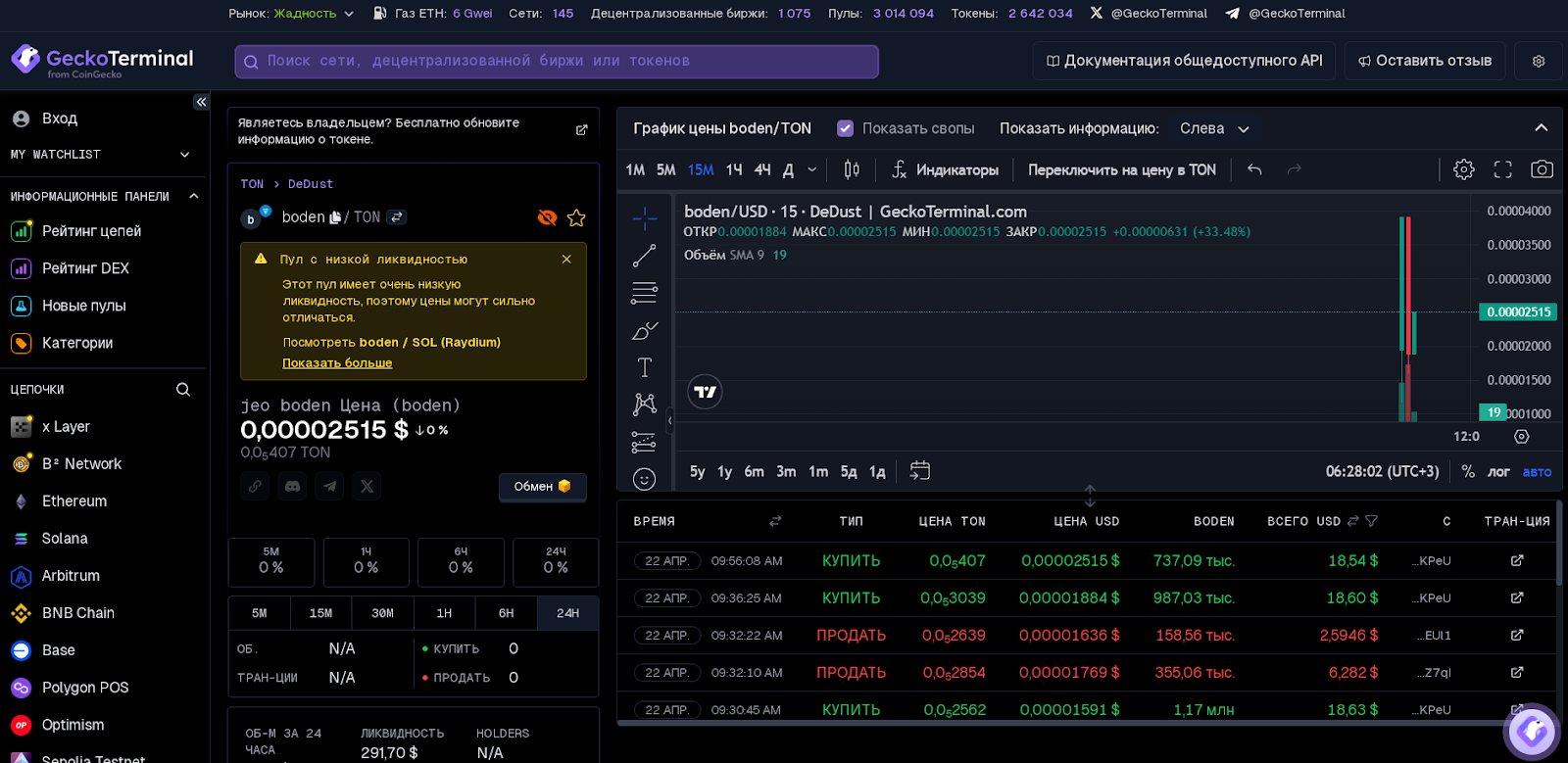Select the text annotation tool
This screenshot has width=1568, height=763.
click(644, 367)
